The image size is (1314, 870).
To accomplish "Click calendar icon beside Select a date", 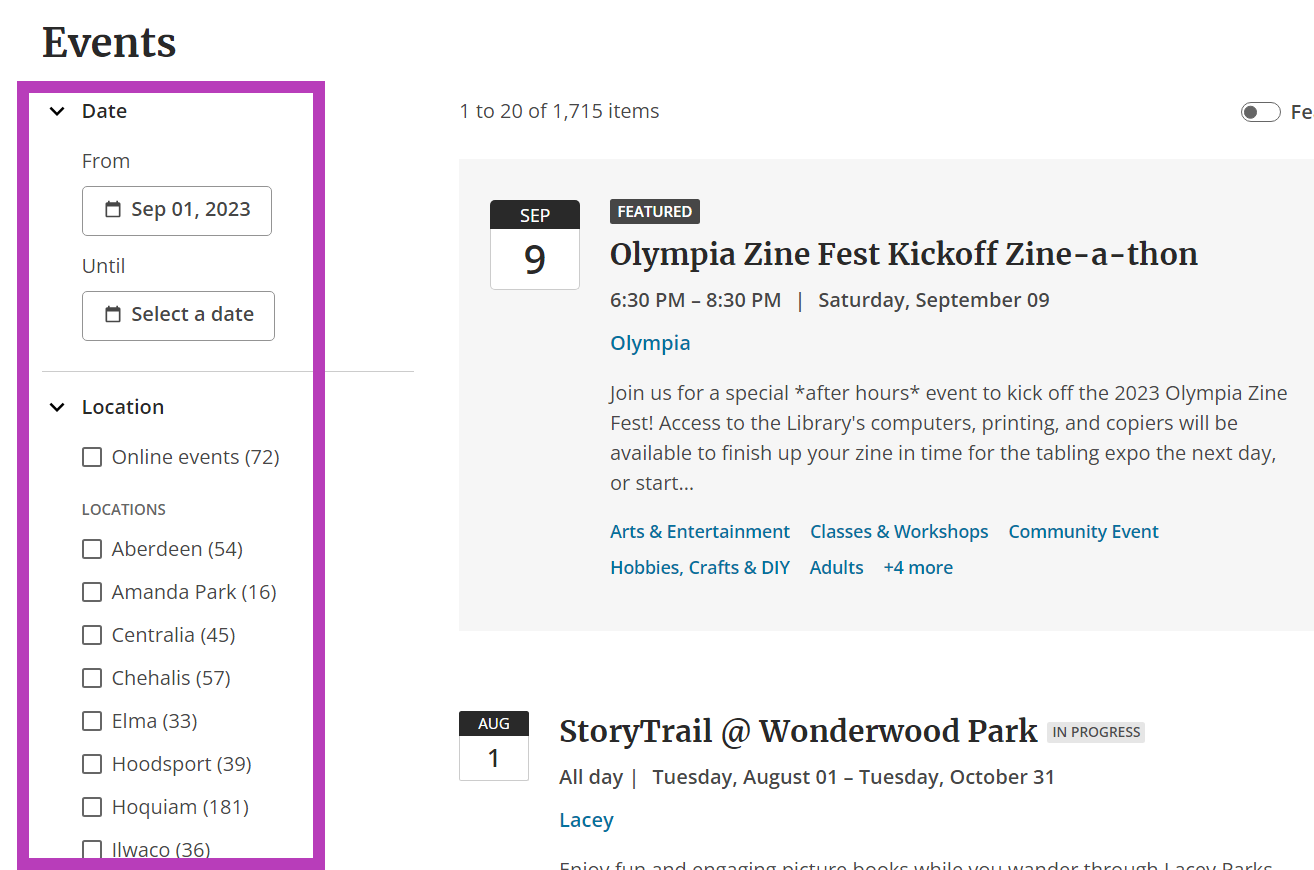I will (x=113, y=315).
